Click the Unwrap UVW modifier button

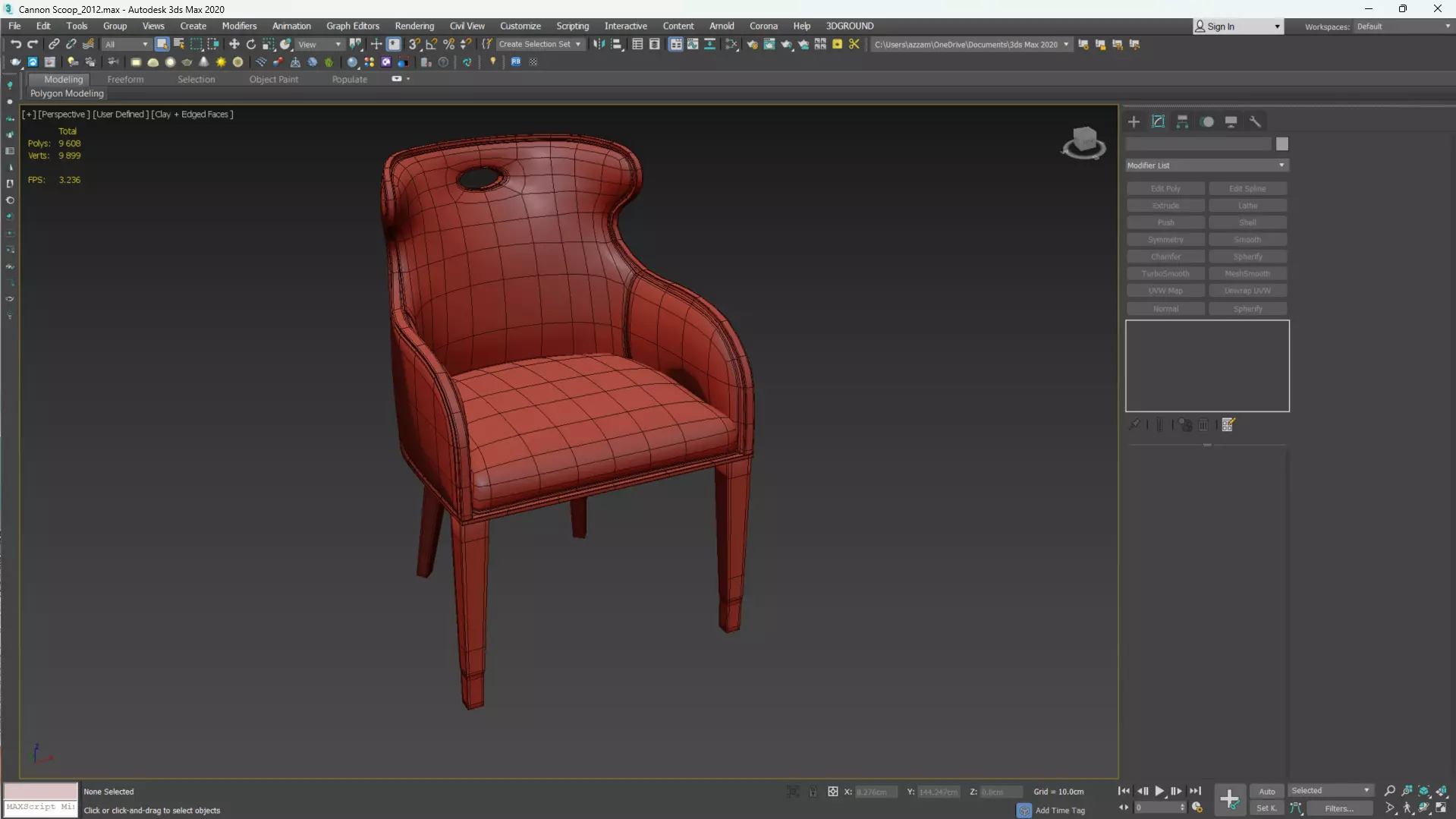(x=1247, y=291)
